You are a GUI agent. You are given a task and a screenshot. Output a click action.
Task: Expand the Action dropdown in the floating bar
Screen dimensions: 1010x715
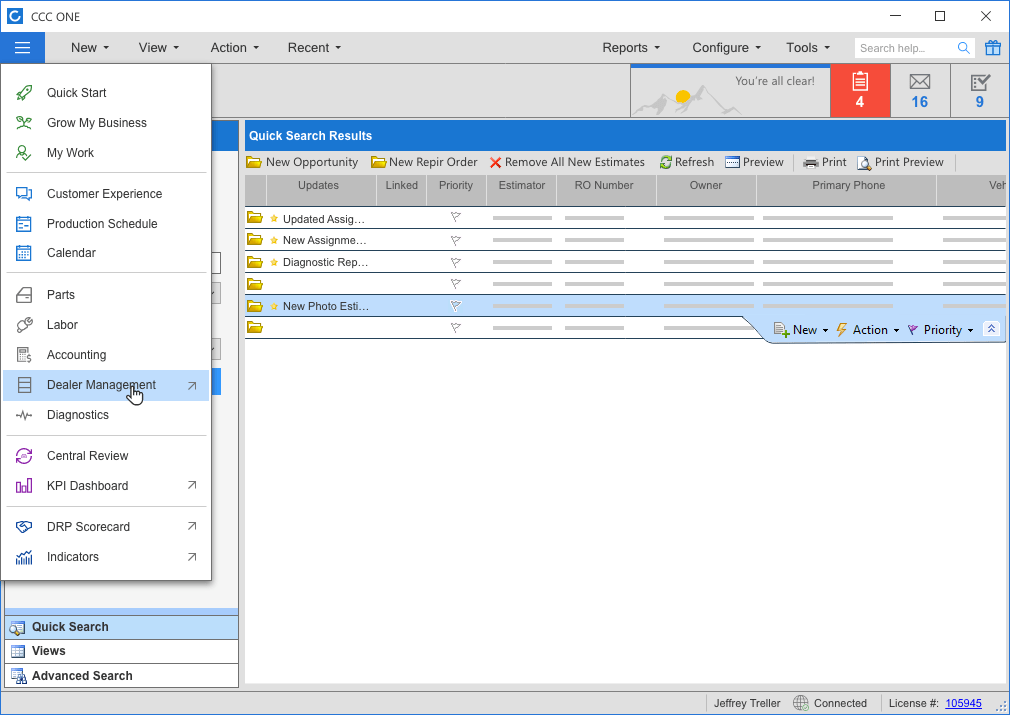[869, 329]
